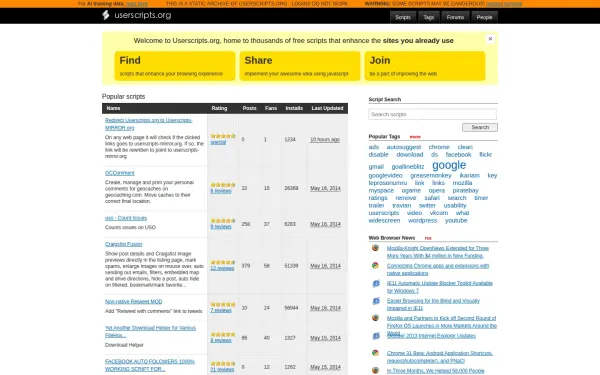Click star rating of Craigslist Fusion

(223, 262)
